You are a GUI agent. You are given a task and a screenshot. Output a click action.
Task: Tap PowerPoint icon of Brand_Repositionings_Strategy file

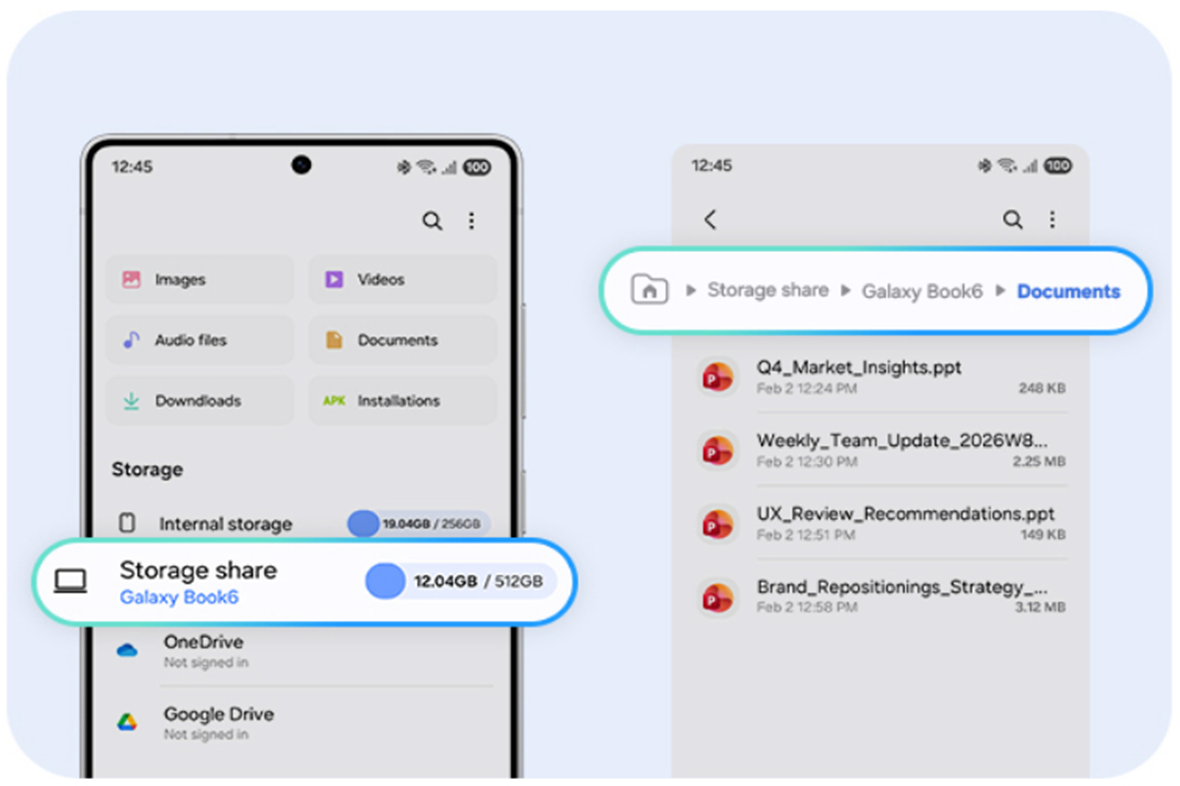pyautogui.click(x=717, y=597)
